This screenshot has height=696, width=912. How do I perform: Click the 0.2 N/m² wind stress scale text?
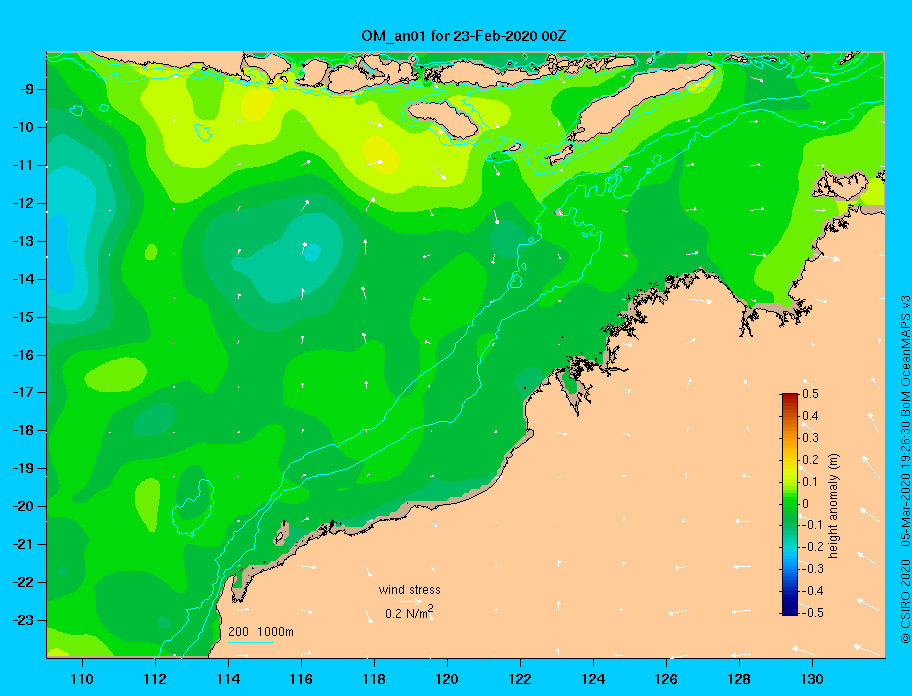(x=409, y=612)
